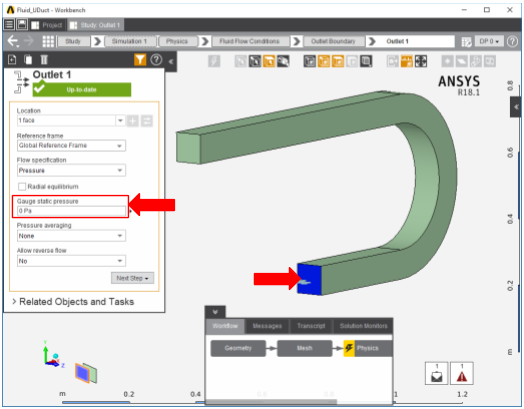Collapse the left panel double-chevron
Image resolution: width=524 pixels, height=409 pixels.
[171, 61]
